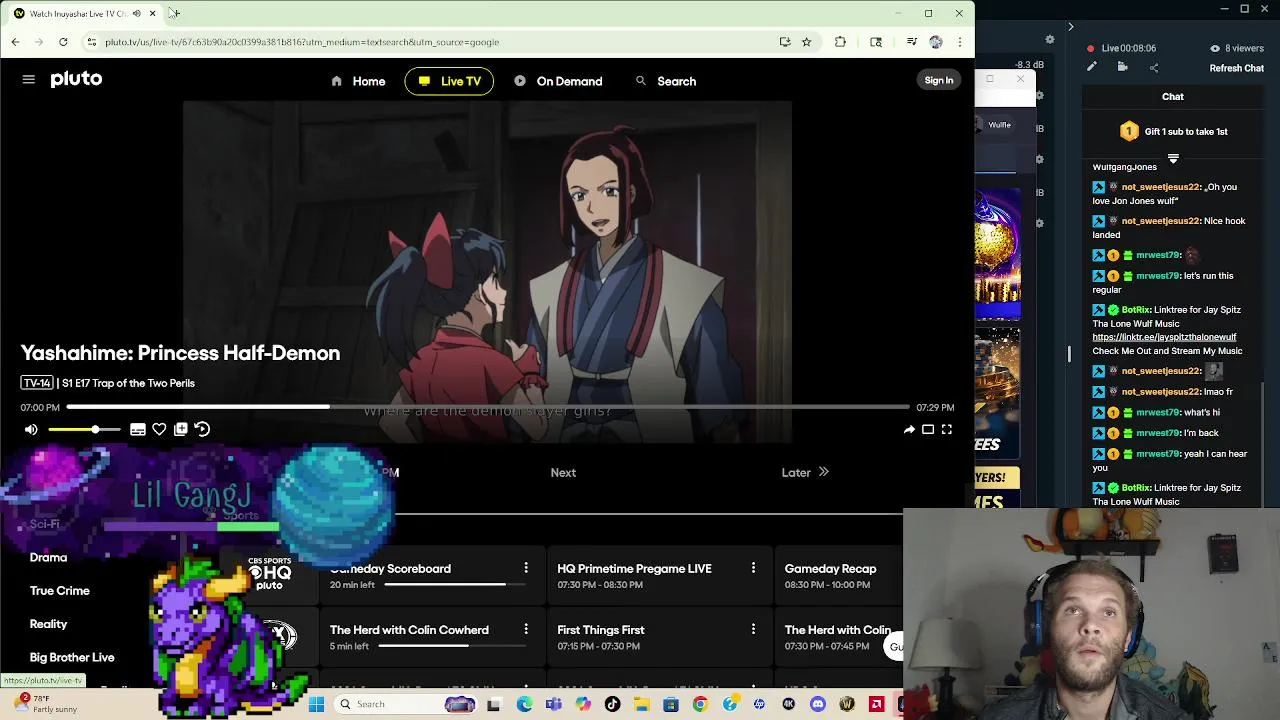Toggle theater mode player icon

pos(928,429)
